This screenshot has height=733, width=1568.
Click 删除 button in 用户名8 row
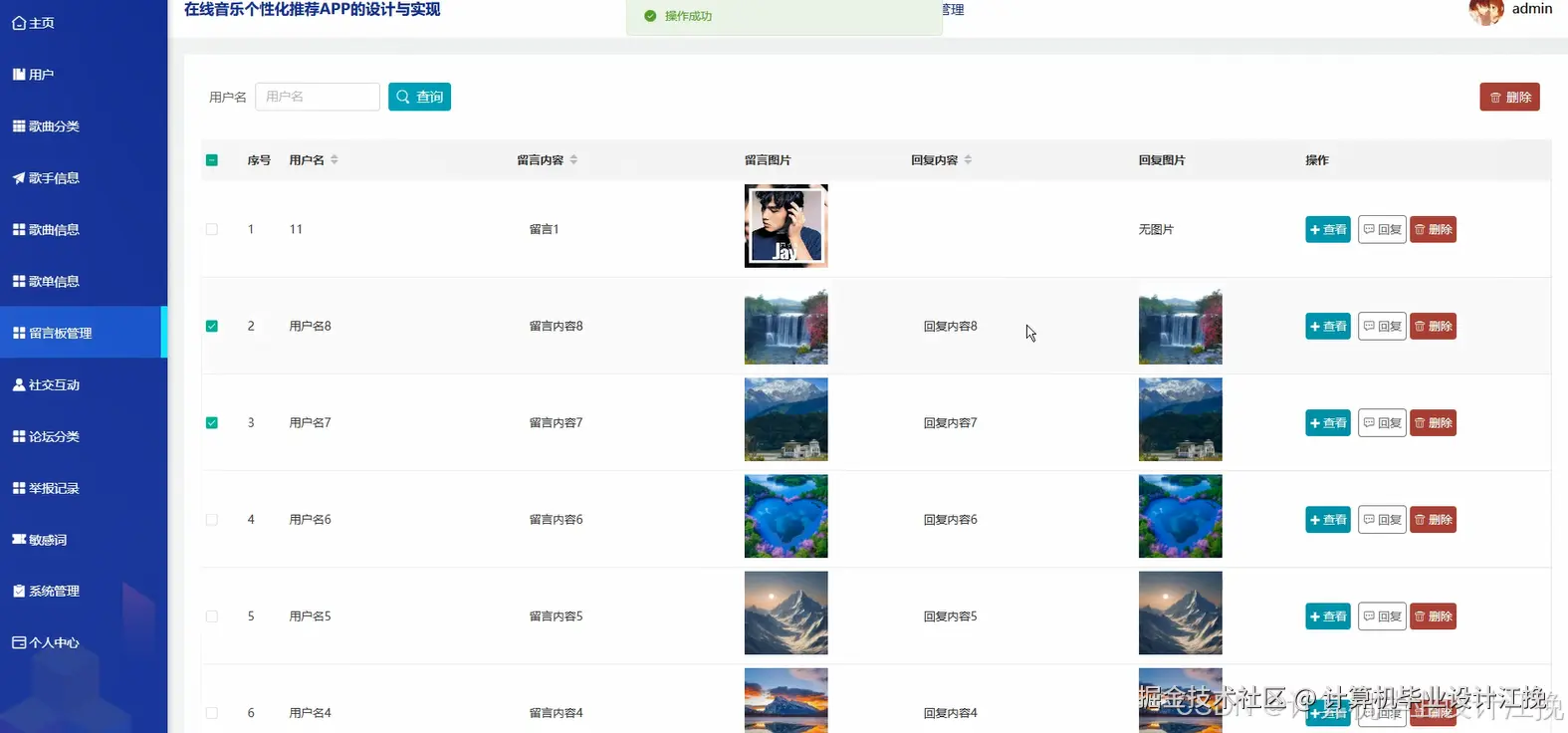1434,326
